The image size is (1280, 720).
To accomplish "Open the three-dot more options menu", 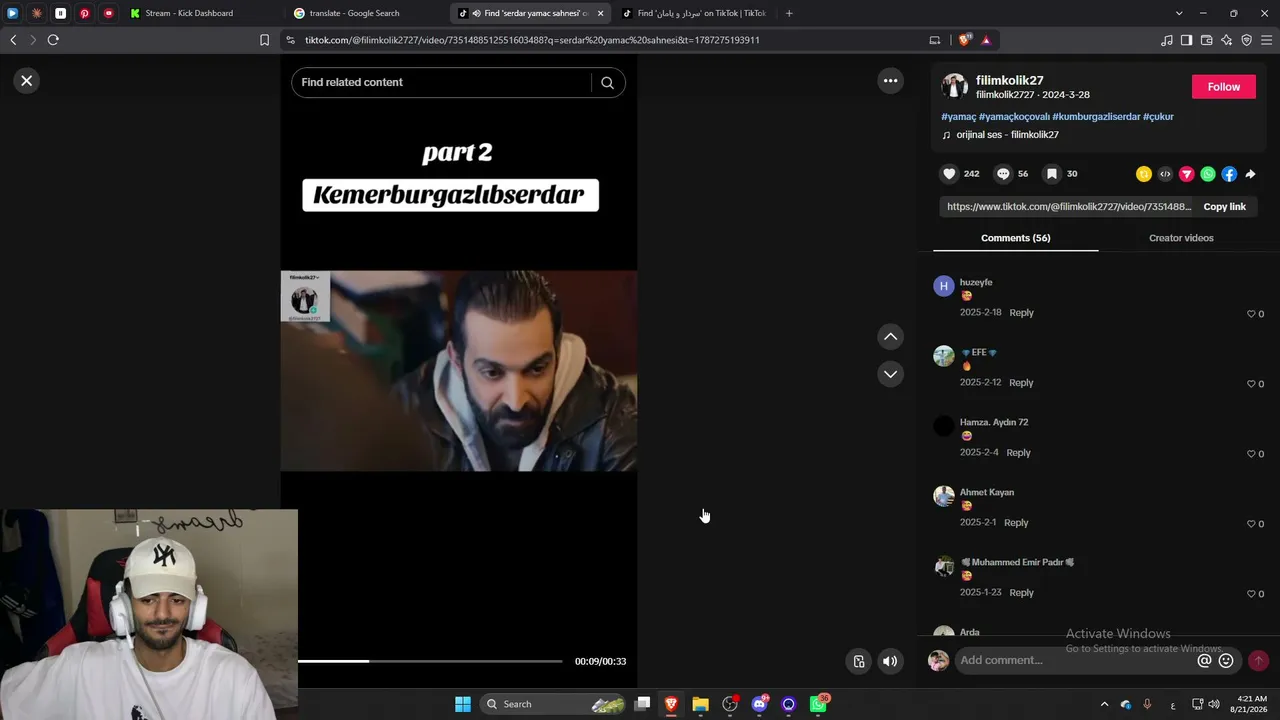I will tap(890, 81).
